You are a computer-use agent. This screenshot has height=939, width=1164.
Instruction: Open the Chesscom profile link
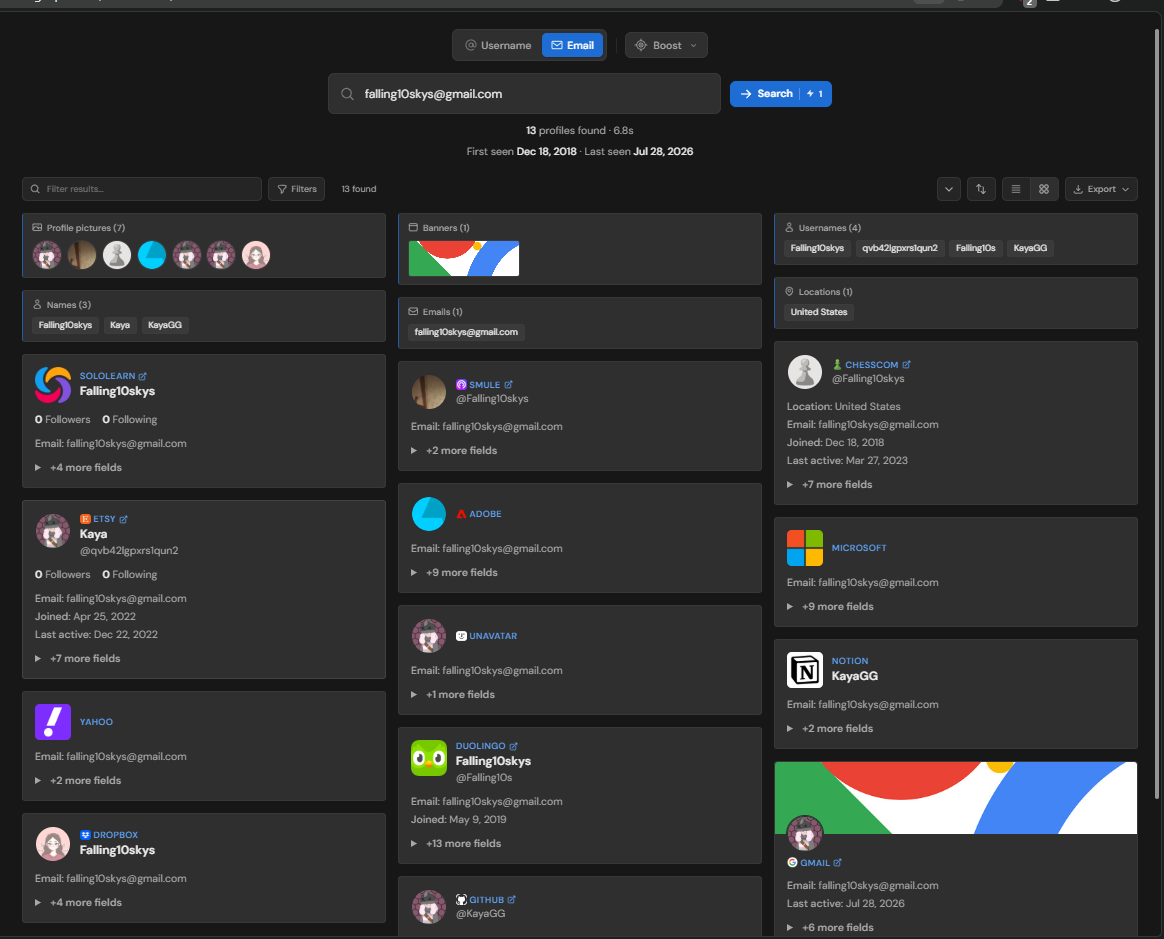871,364
